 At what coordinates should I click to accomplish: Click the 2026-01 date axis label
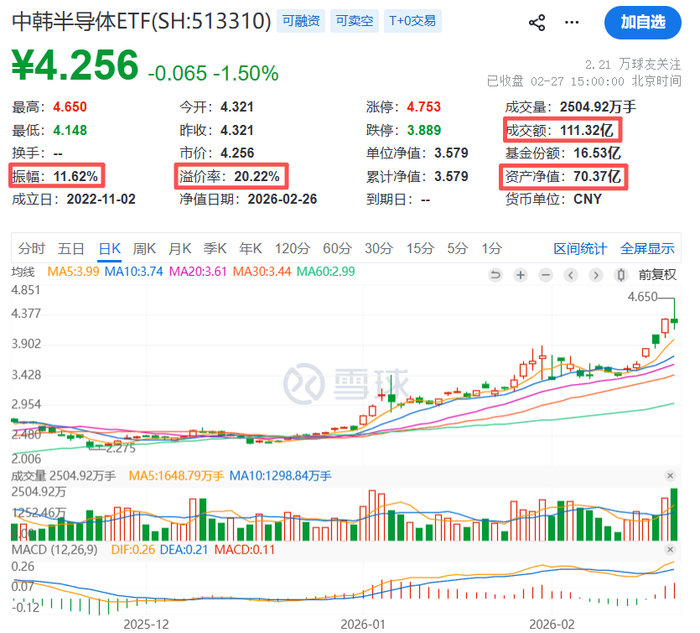click(x=362, y=624)
